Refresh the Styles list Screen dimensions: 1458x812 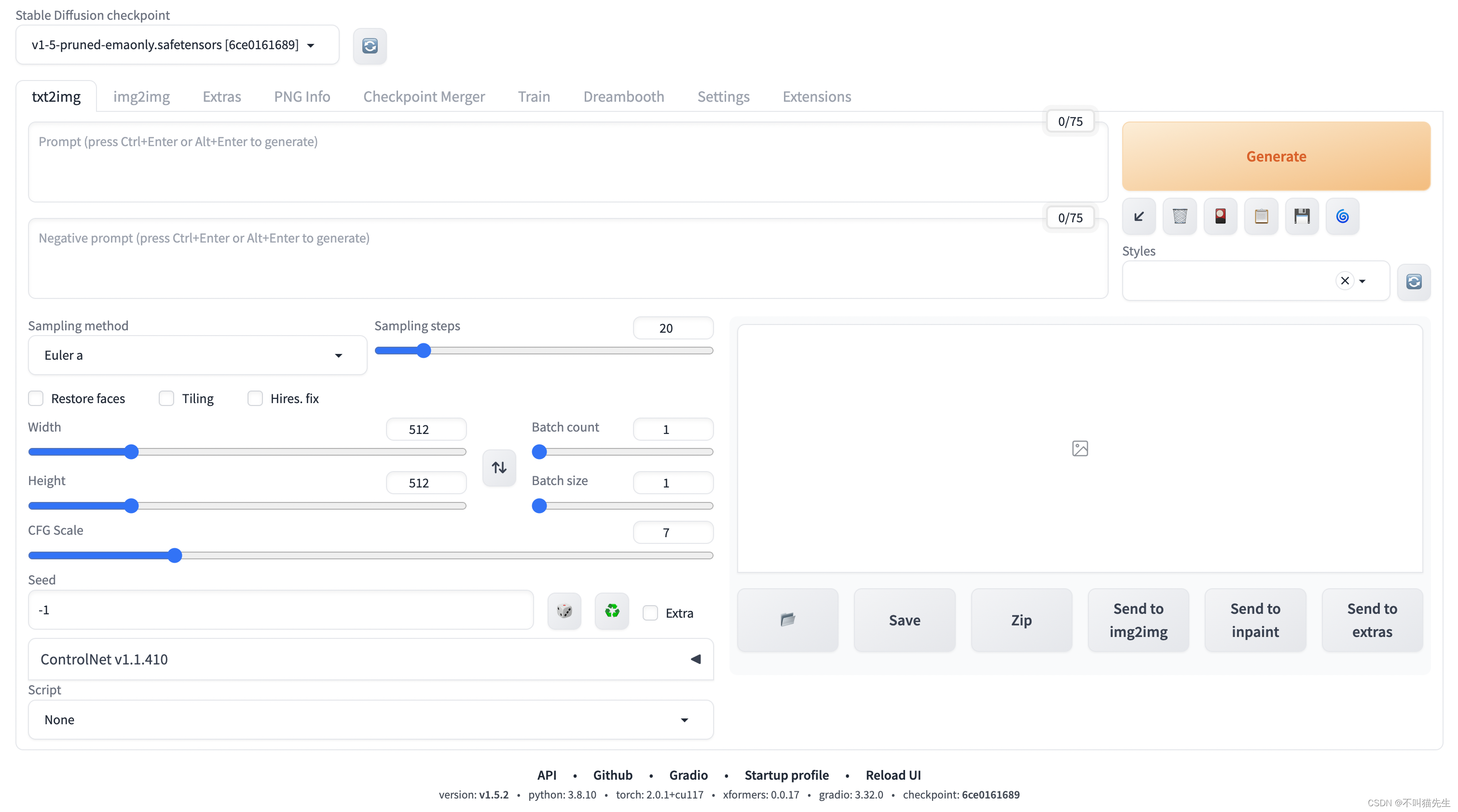(1414, 281)
